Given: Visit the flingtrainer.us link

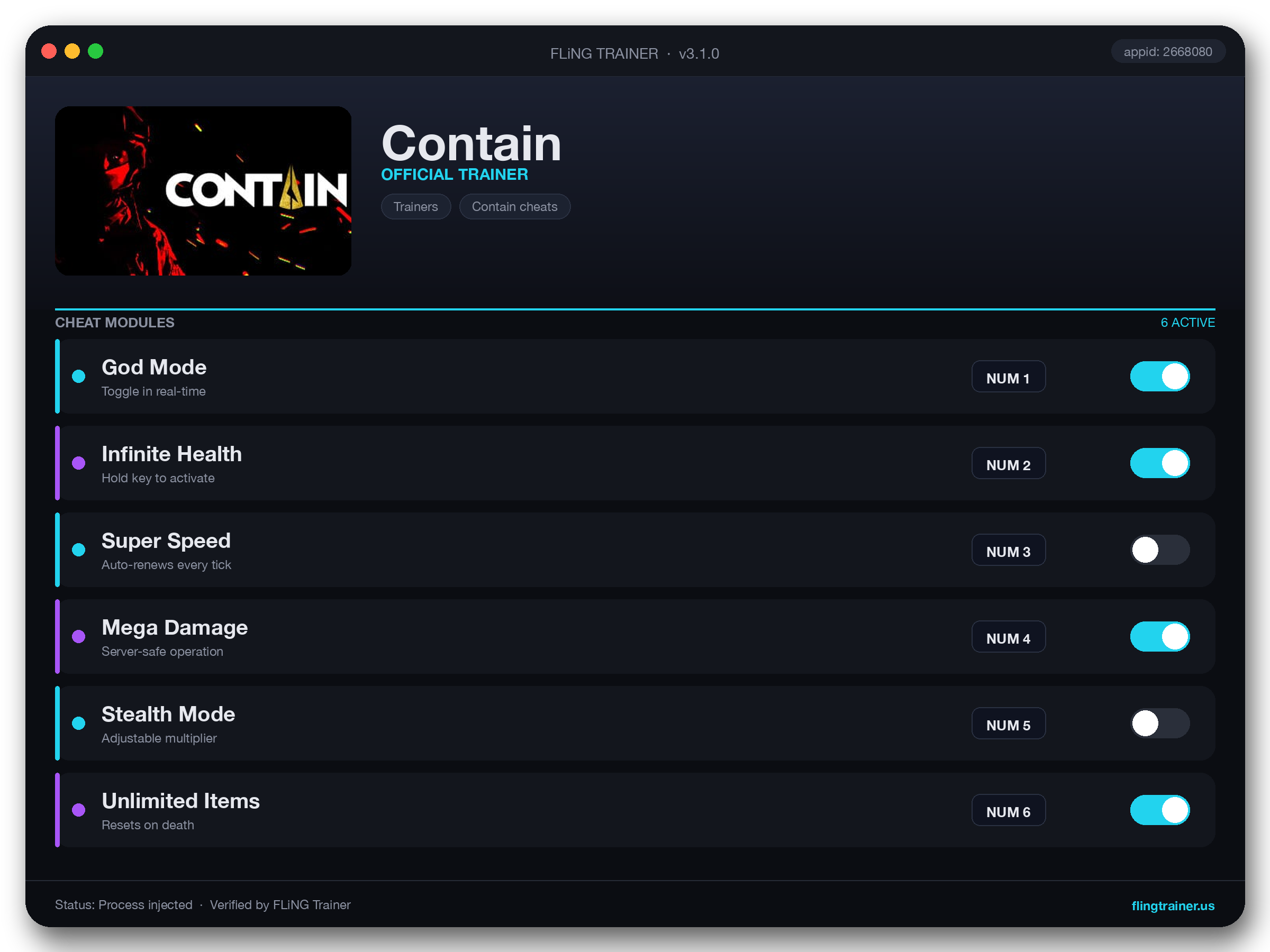Looking at the screenshot, I should point(1173,905).
